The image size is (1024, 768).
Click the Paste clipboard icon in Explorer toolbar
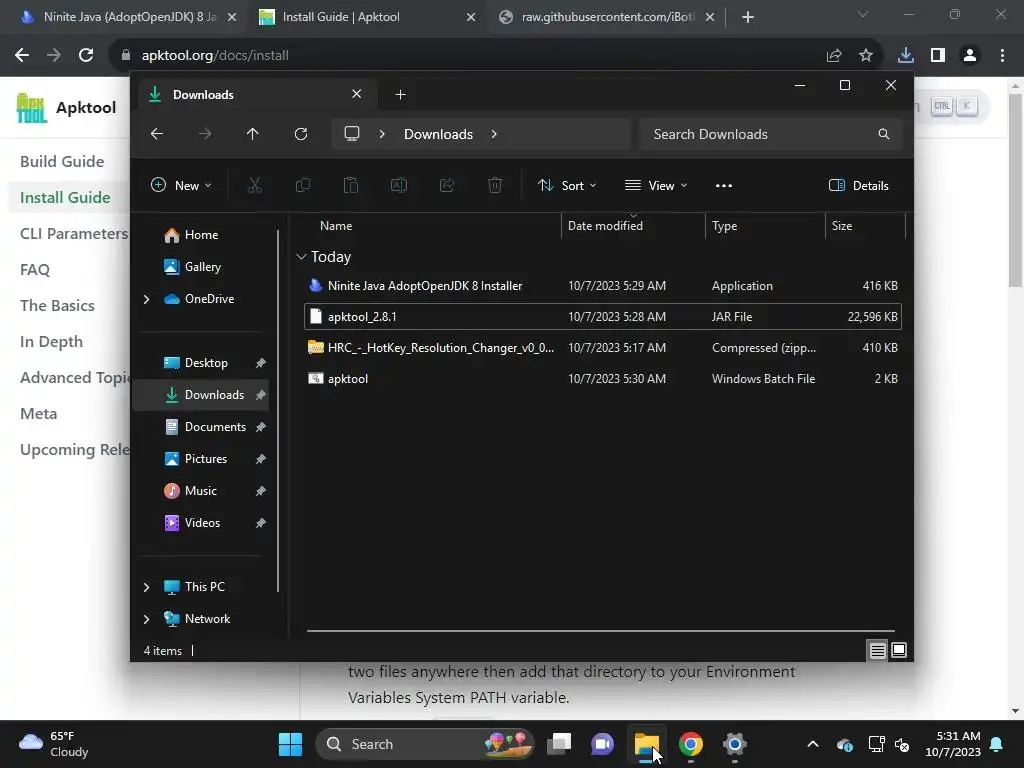click(351, 185)
